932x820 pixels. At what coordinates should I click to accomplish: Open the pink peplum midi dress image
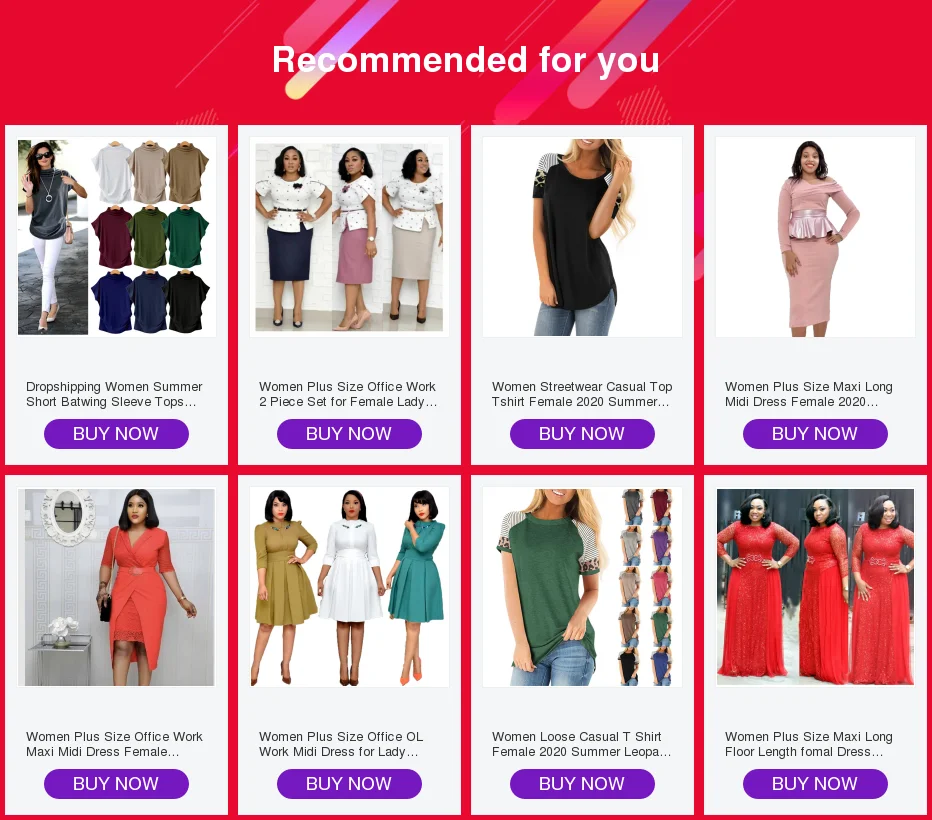(x=816, y=237)
